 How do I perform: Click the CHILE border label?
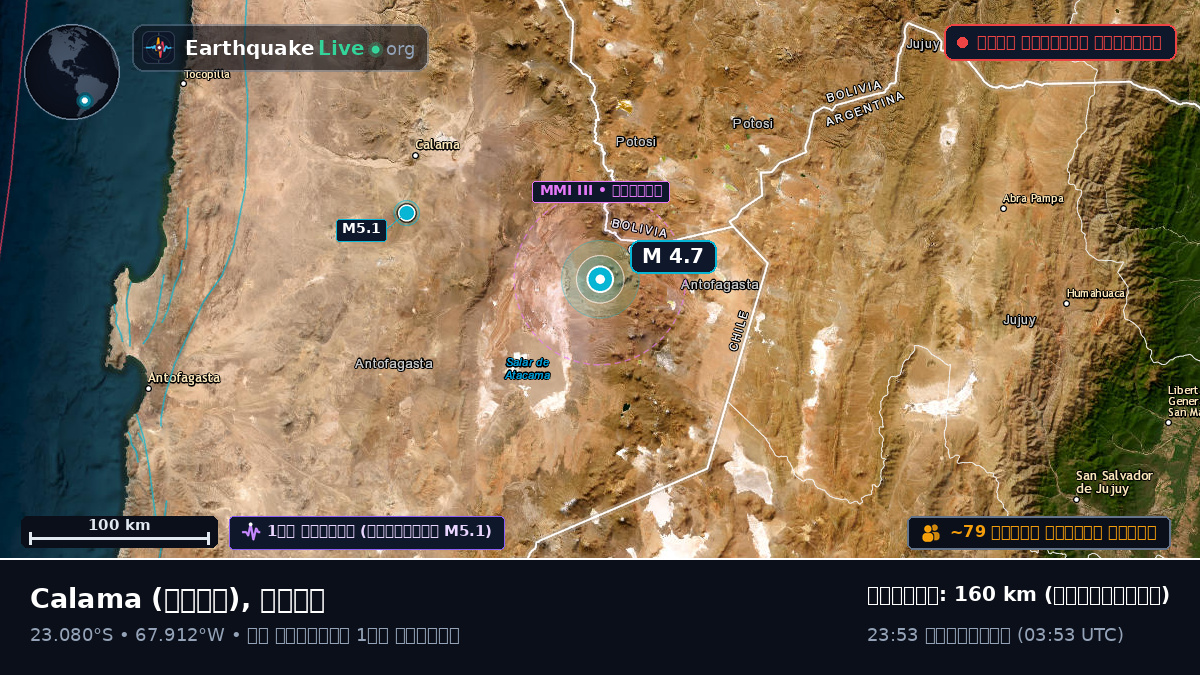739,330
